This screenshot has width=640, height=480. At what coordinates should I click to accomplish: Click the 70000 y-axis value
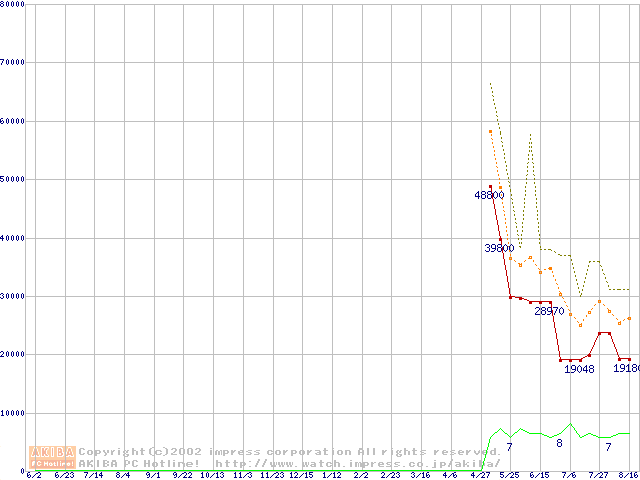tap(13, 62)
